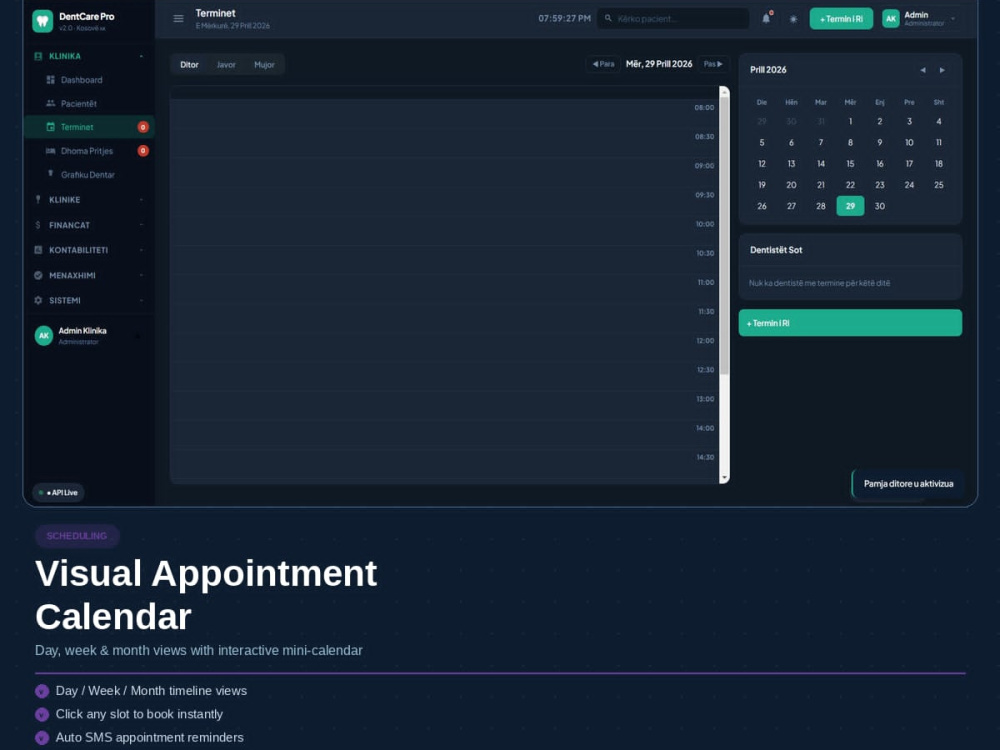This screenshot has width=1000, height=750.
Task: Open the notifications bell
Action: click(x=766, y=18)
